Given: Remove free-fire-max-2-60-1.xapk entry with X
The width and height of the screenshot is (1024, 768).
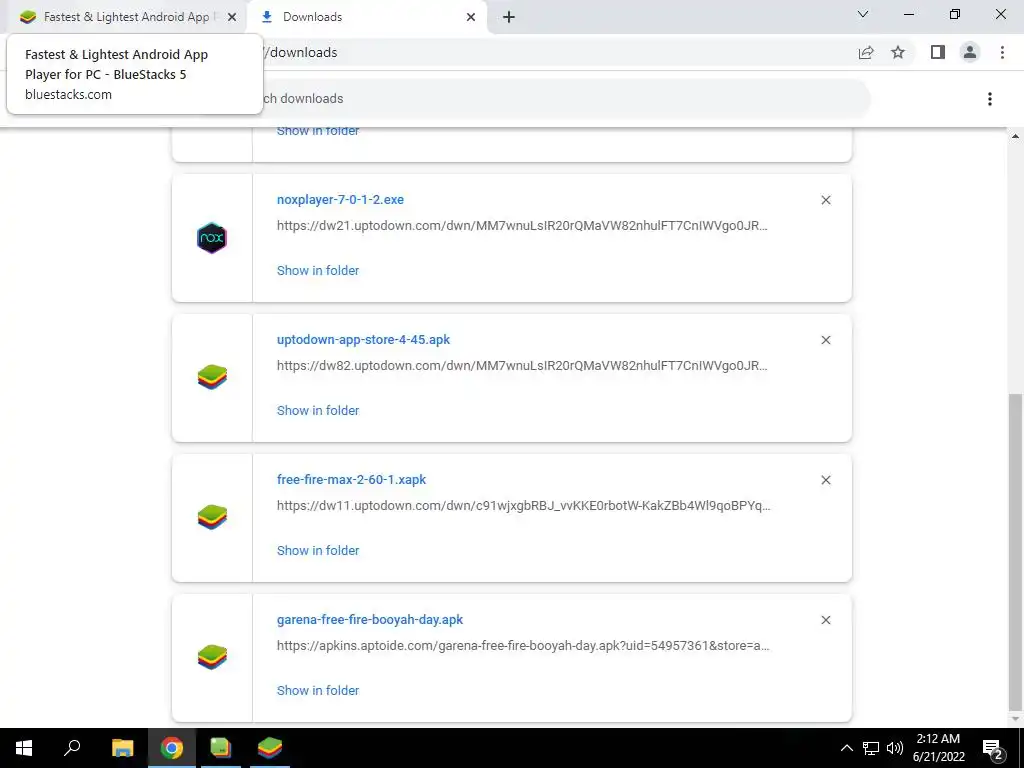Looking at the screenshot, I should 825,480.
